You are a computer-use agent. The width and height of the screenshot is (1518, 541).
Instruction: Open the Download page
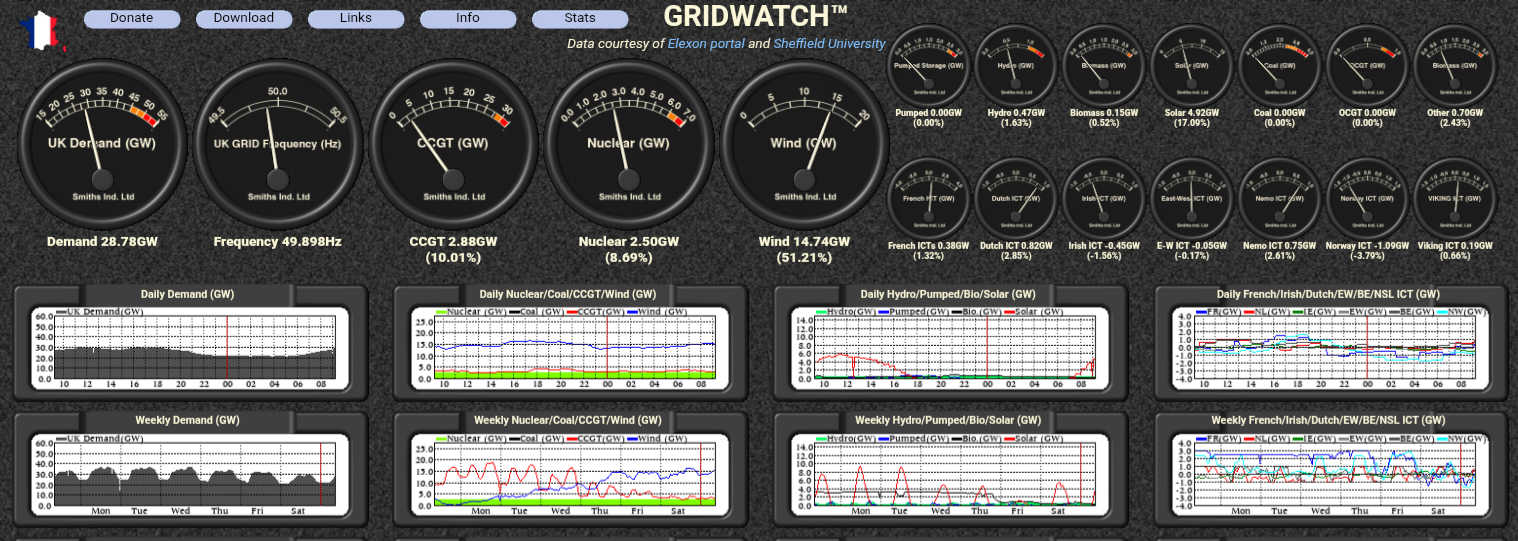coord(244,18)
